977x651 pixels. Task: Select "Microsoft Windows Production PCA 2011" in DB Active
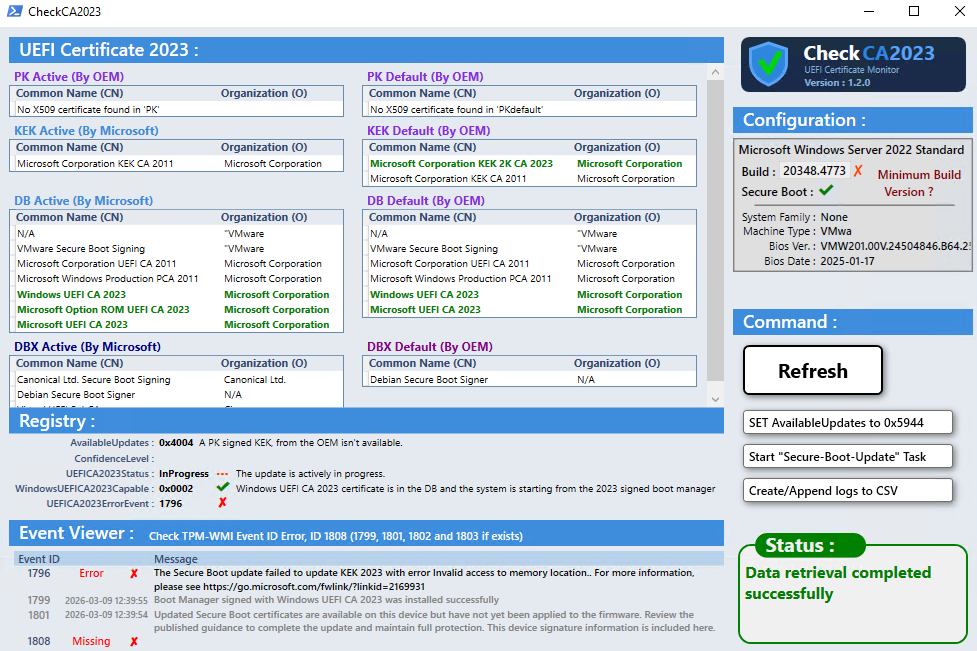176,278
